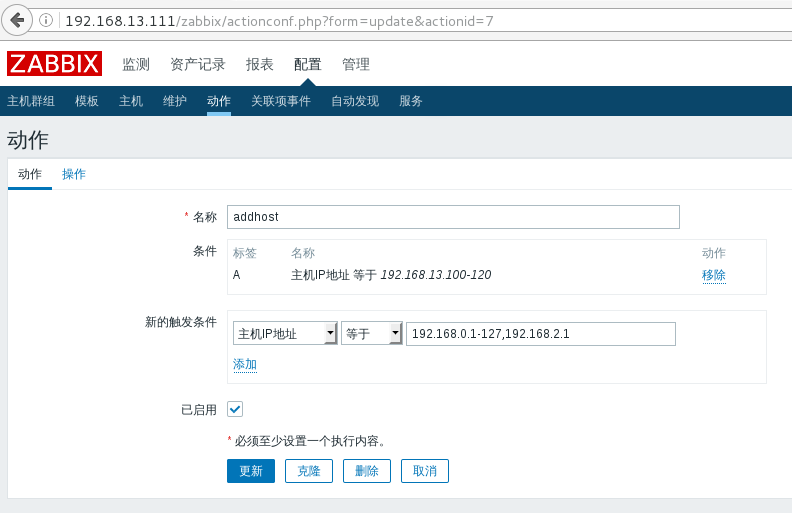The width and height of the screenshot is (792, 513).
Task: Go to 自动发现 submenu
Action: point(355,101)
